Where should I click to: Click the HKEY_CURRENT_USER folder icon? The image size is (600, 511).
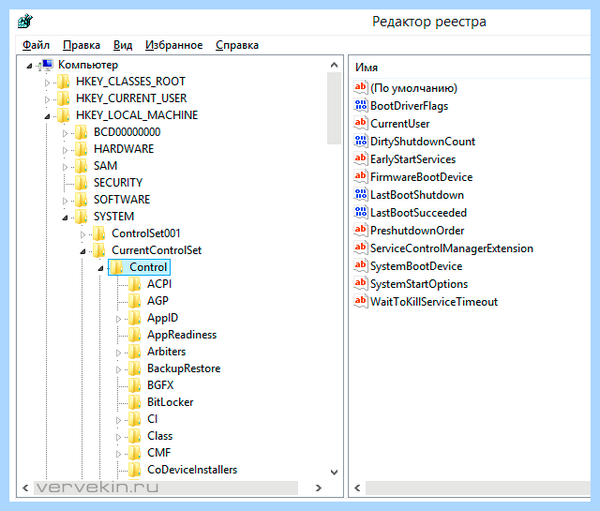(64, 98)
